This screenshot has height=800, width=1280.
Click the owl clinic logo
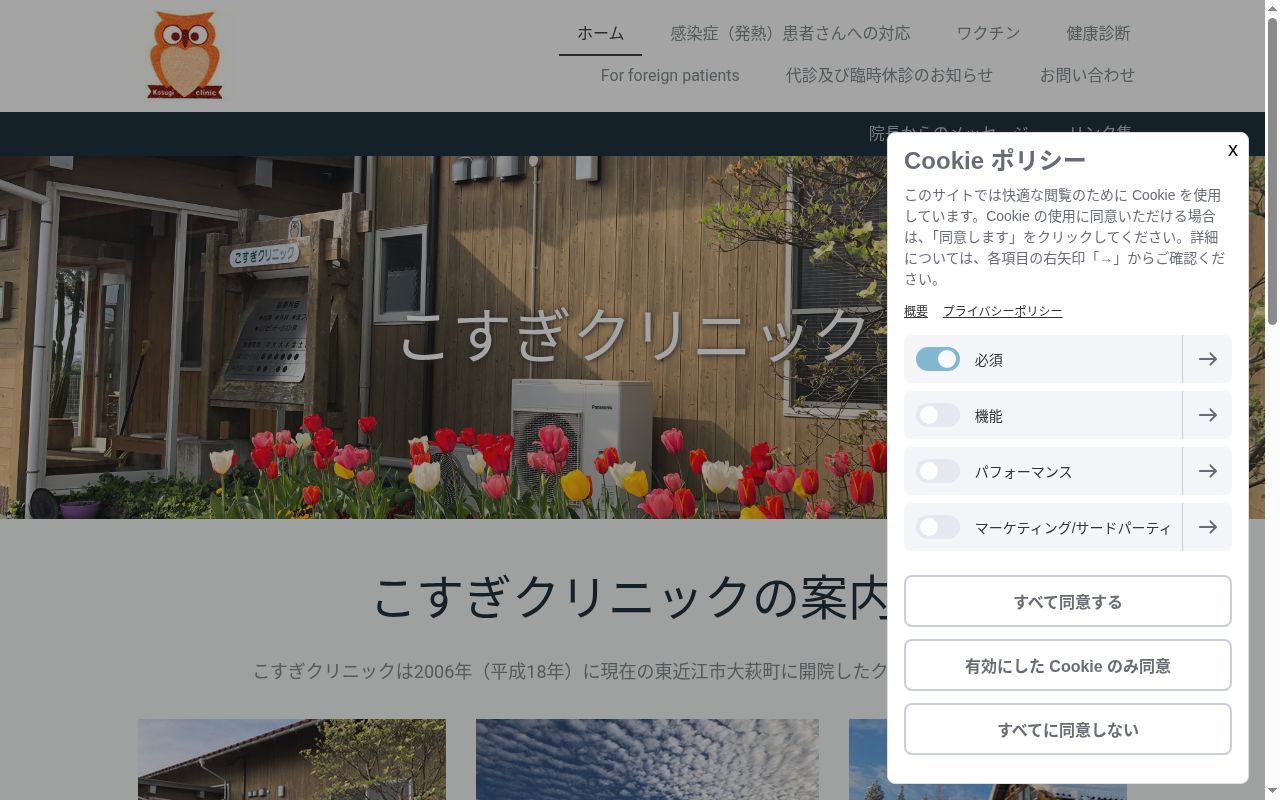(185, 55)
